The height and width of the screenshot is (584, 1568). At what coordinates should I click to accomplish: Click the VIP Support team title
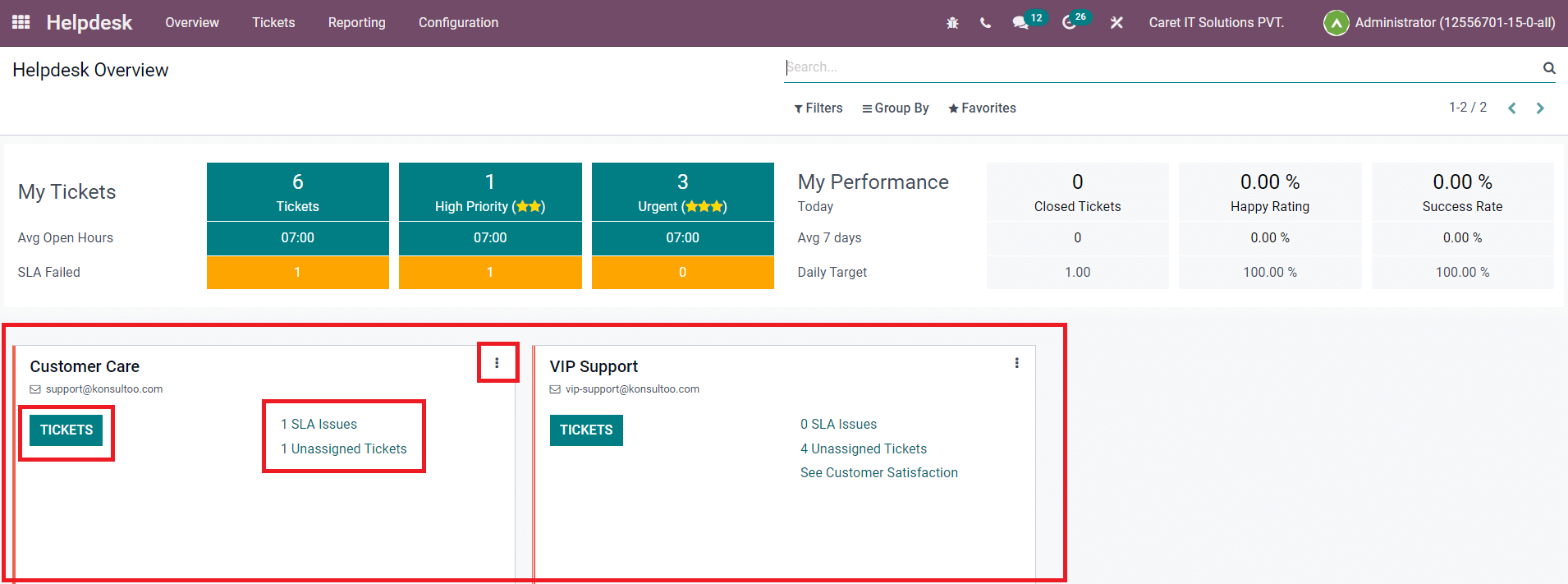tap(594, 366)
